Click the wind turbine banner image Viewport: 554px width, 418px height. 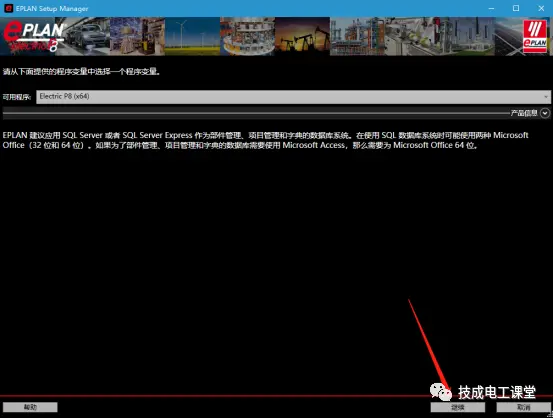coord(192,36)
